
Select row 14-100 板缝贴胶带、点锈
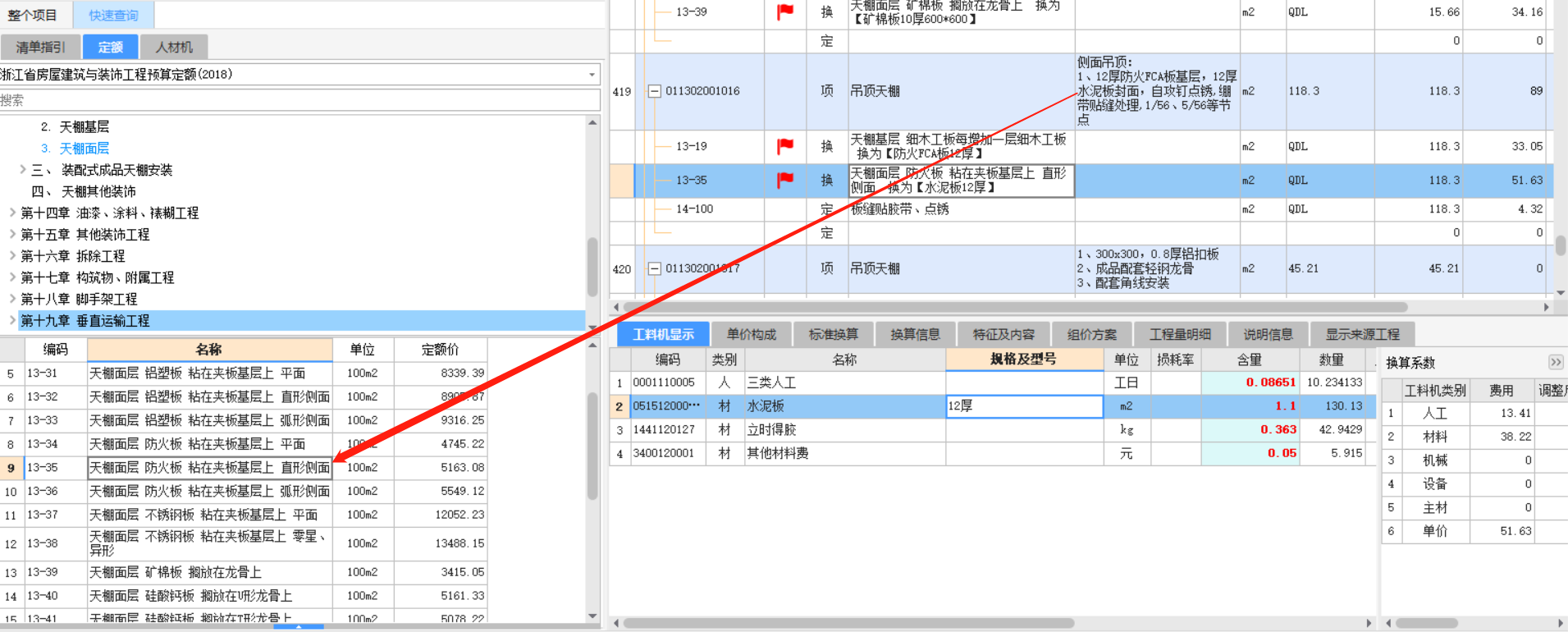point(1081,209)
